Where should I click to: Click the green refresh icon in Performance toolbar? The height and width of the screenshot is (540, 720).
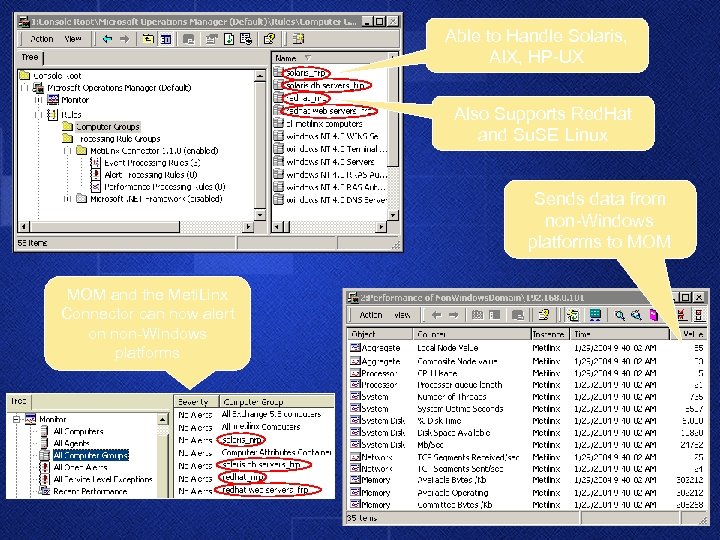tap(573, 315)
